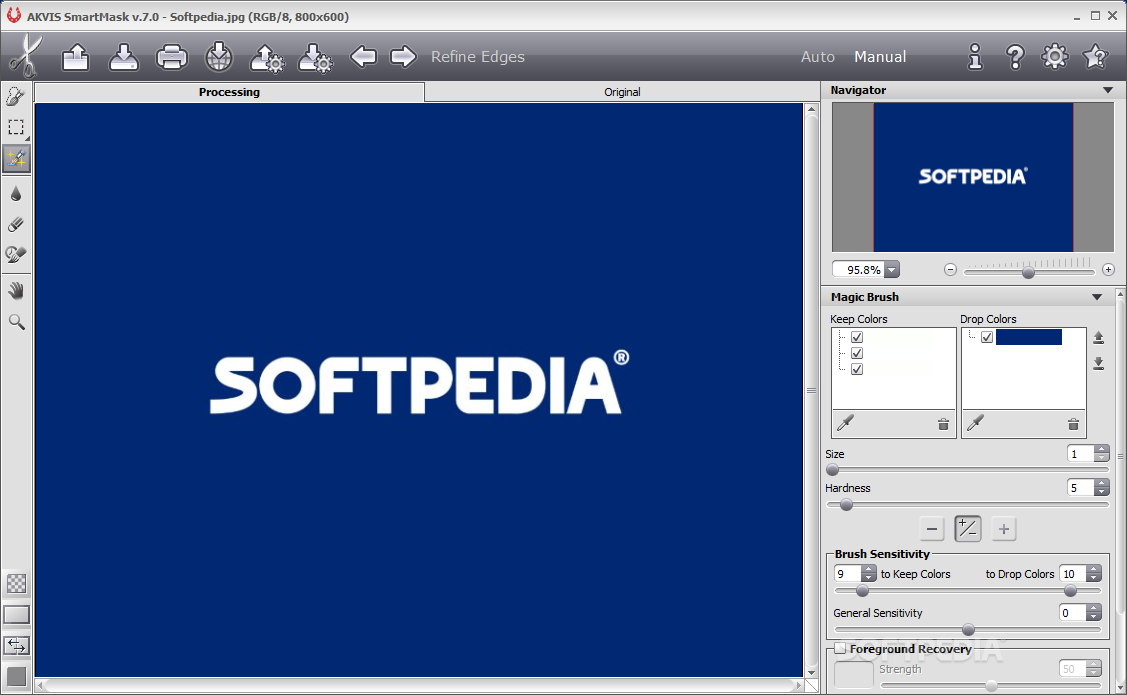Select the plus/minus brush mode button
The height and width of the screenshot is (695, 1127).
pos(967,529)
